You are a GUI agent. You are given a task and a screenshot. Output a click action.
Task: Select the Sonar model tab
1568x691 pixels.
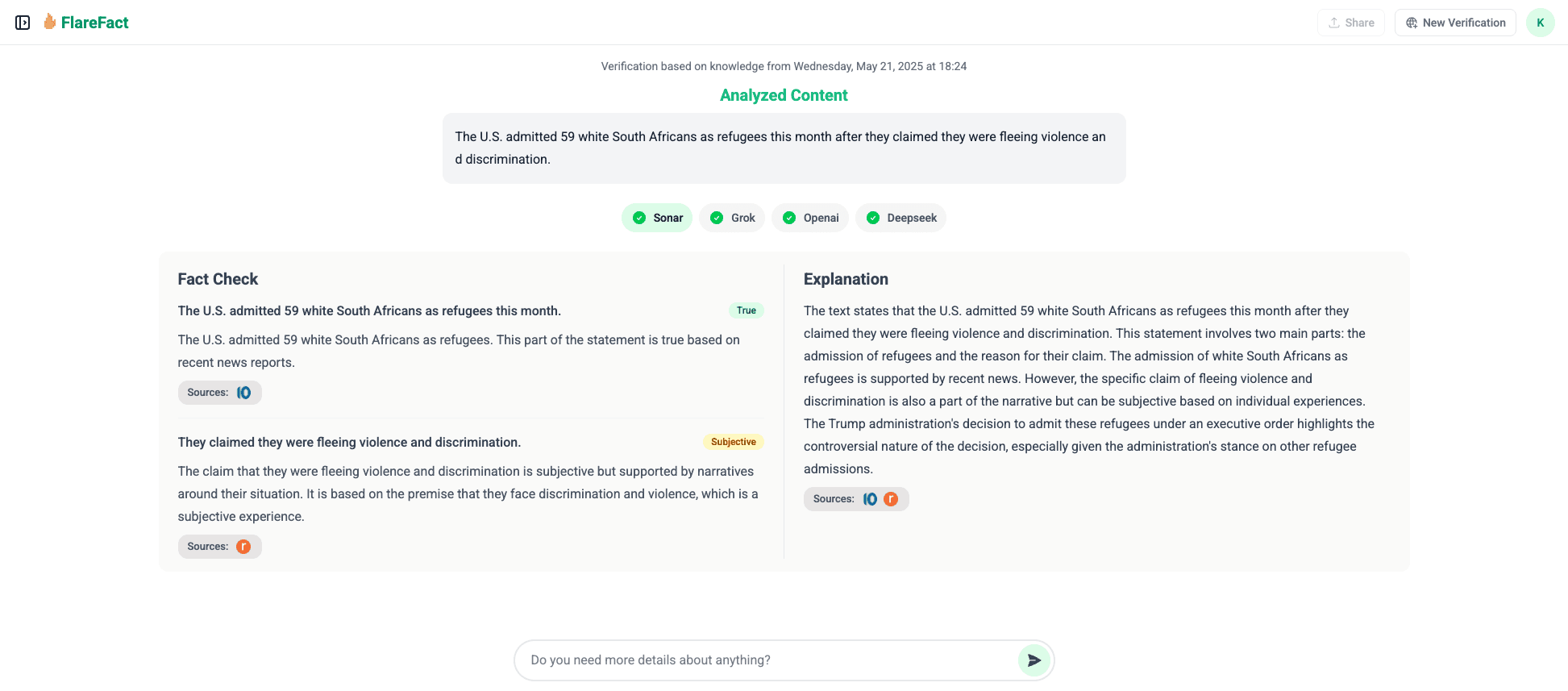(x=657, y=217)
